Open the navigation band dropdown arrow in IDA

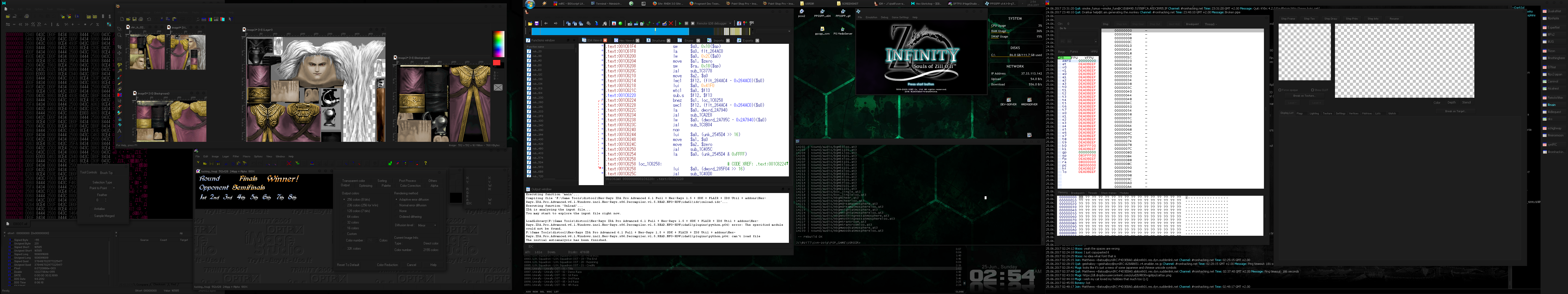tap(789, 31)
